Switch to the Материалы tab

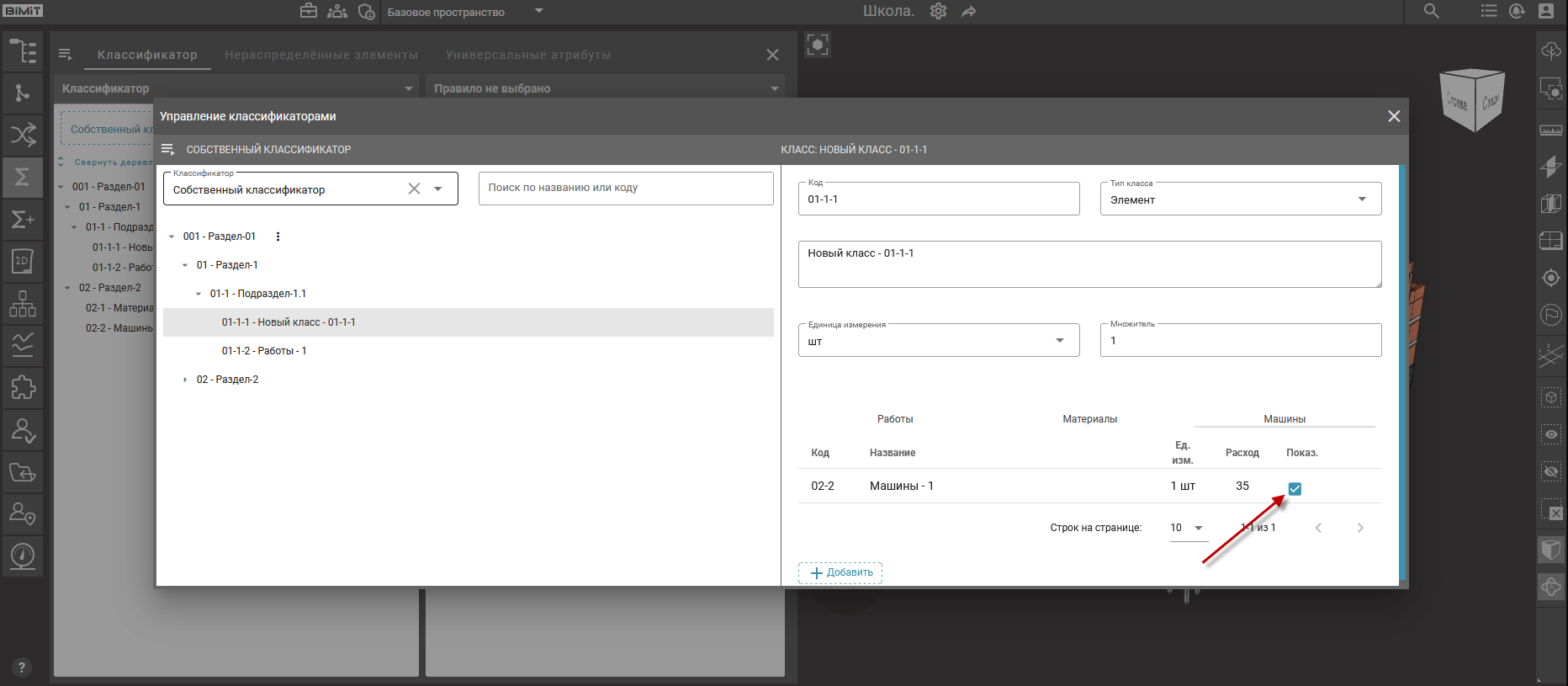pos(1089,419)
